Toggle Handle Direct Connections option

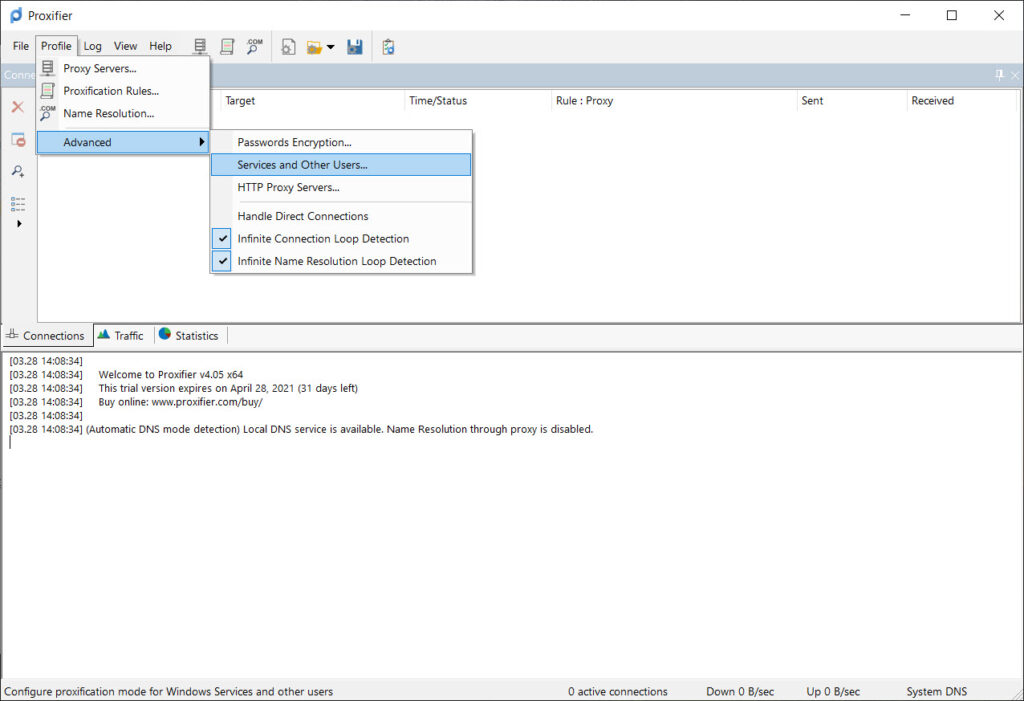[341, 216]
